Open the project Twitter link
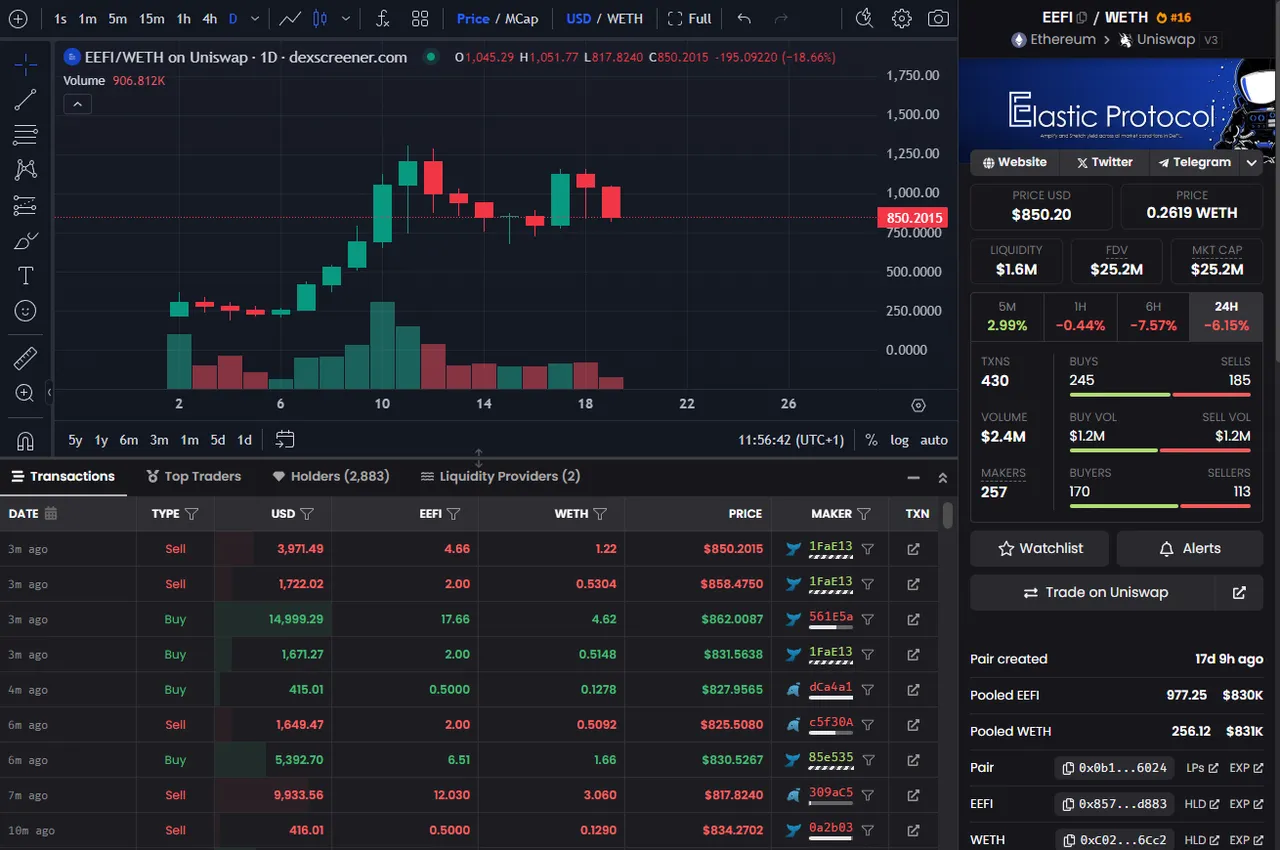The image size is (1280, 850). (x=1104, y=162)
